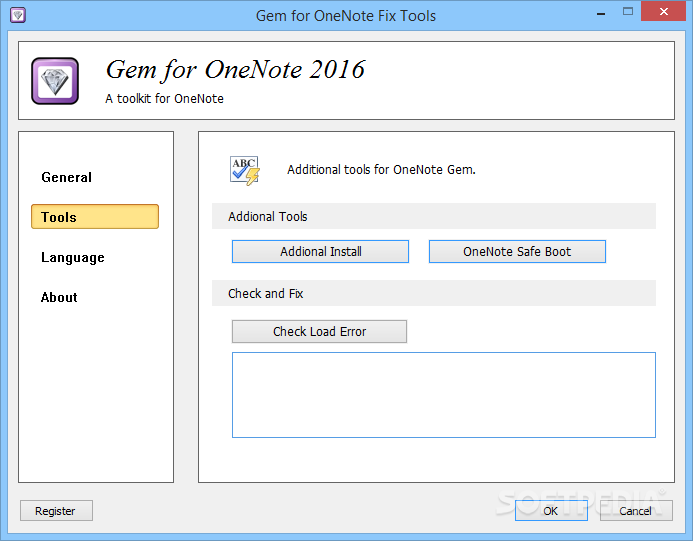The image size is (693, 541).
Task: Launch OneNote Safe Boot
Action: tap(517, 251)
